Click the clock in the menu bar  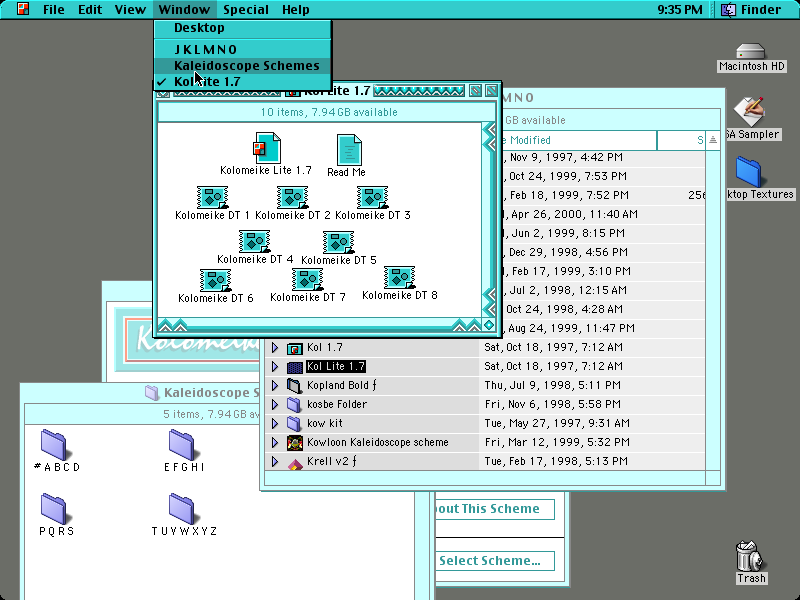[680, 9]
